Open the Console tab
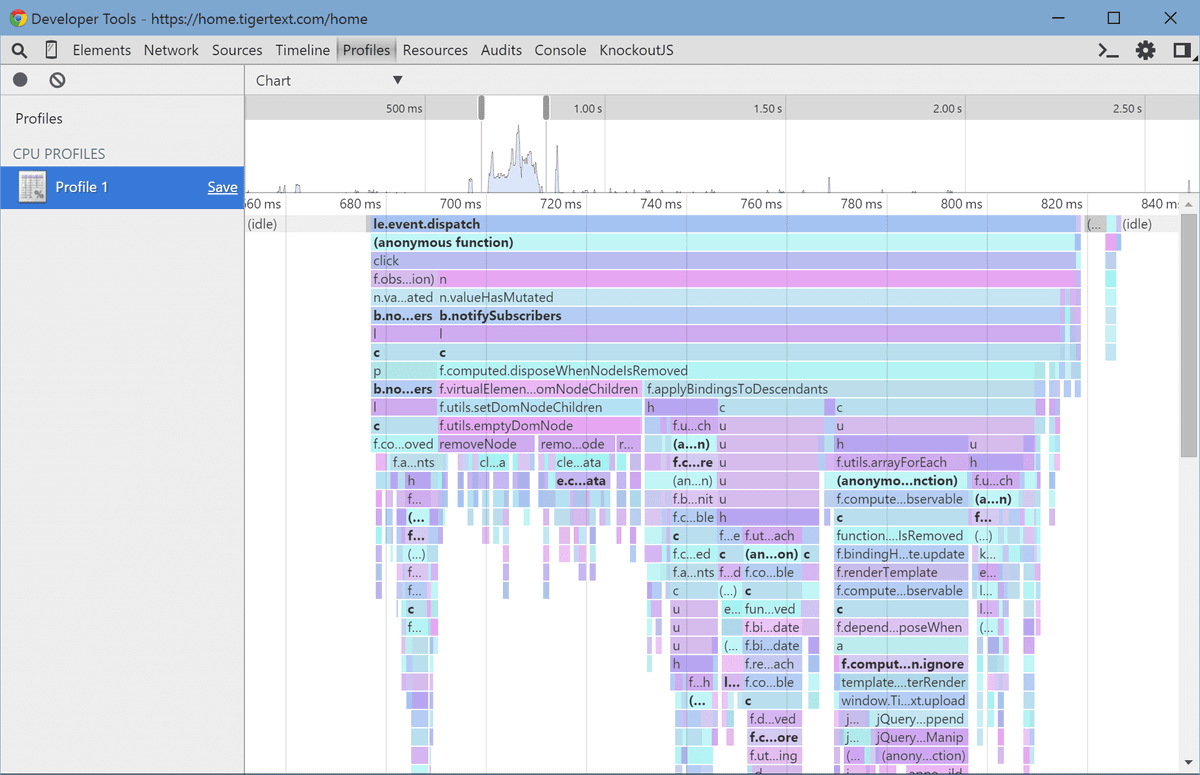 point(560,50)
